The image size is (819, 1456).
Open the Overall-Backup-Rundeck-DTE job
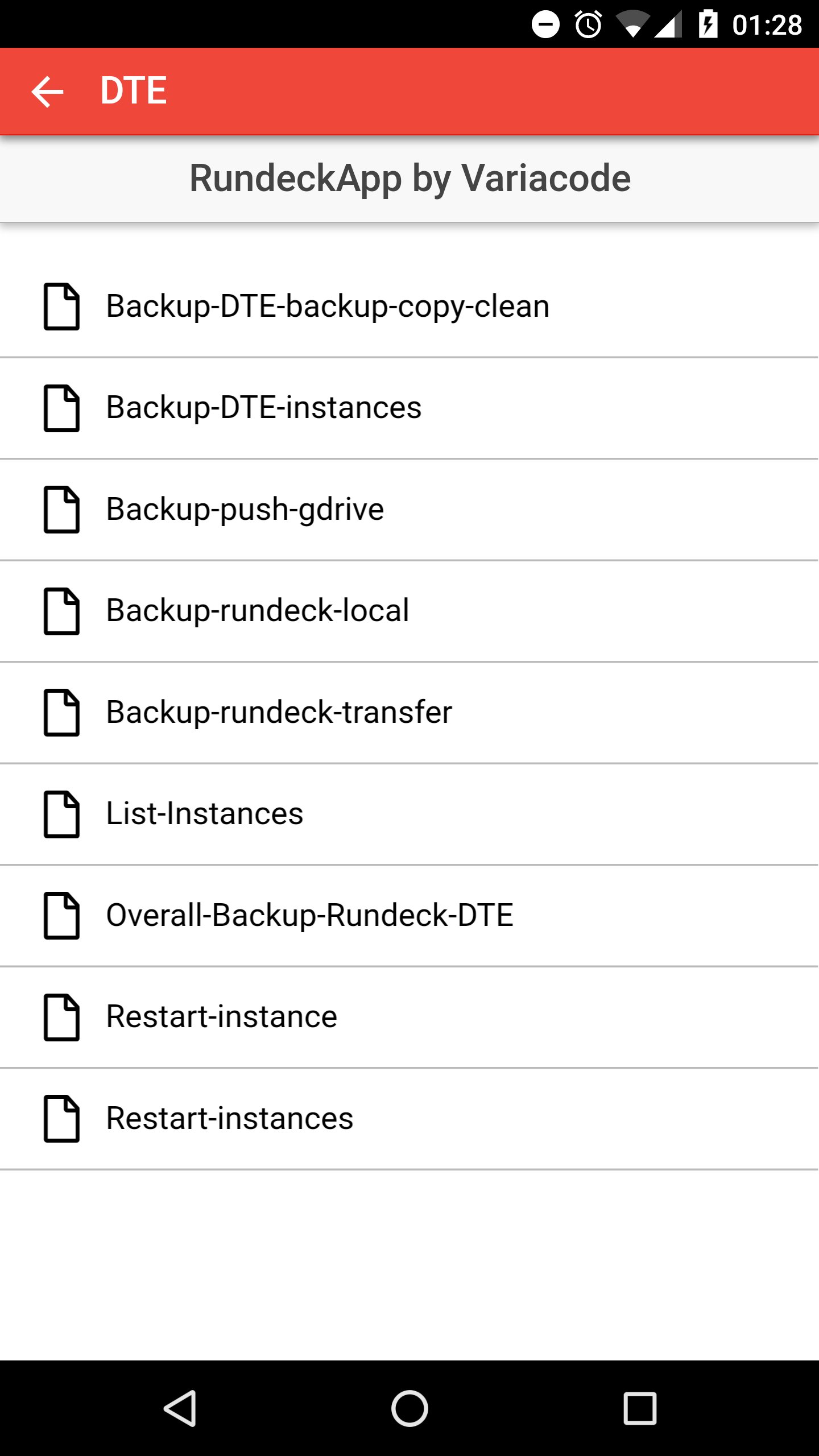click(310, 916)
